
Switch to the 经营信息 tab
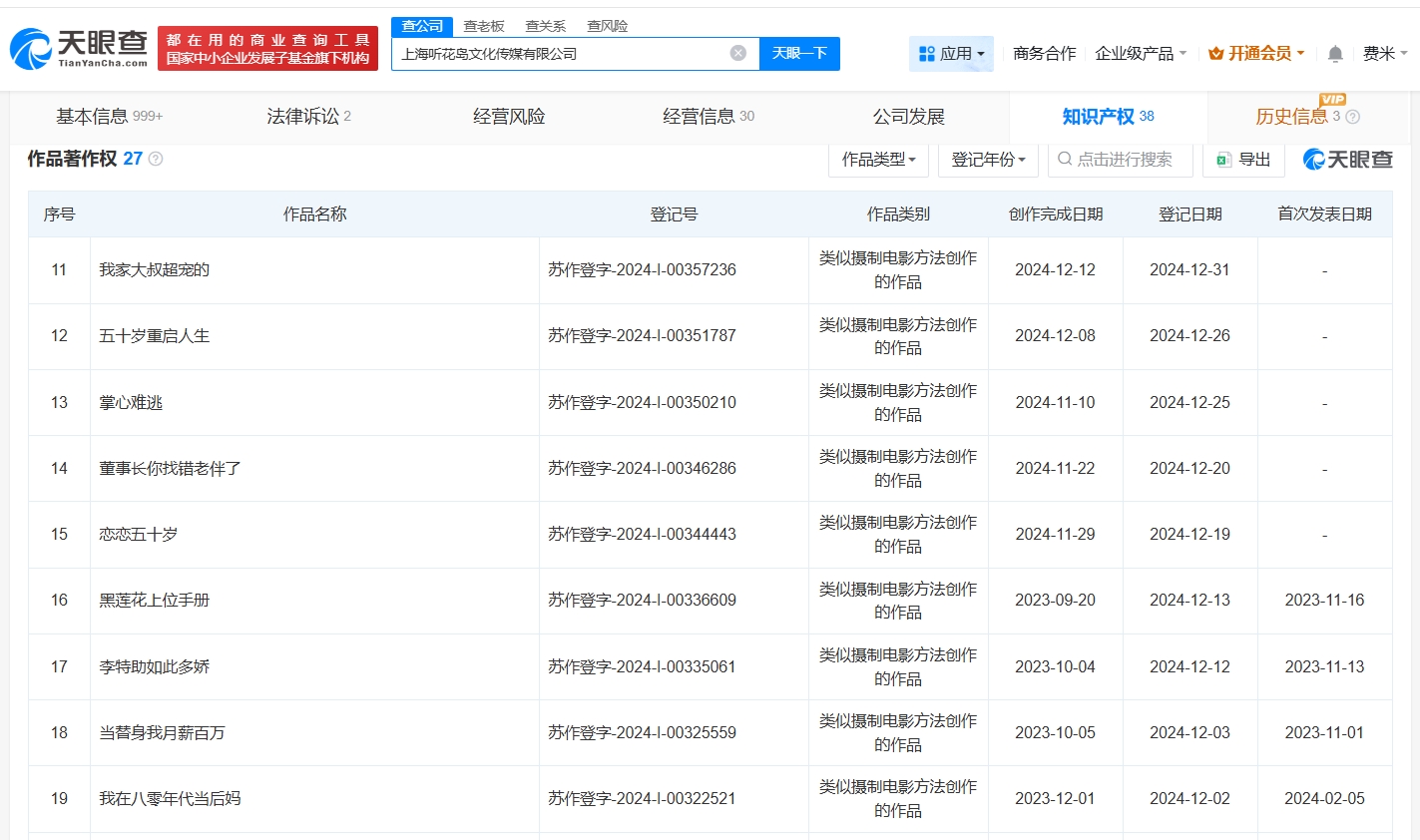708,117
